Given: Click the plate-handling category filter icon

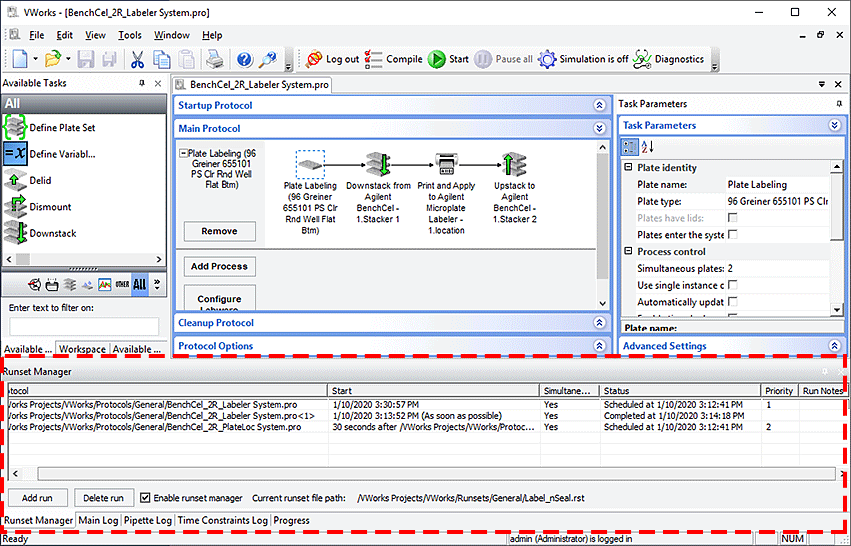Looking at the screenshot, I should [52, 284].
